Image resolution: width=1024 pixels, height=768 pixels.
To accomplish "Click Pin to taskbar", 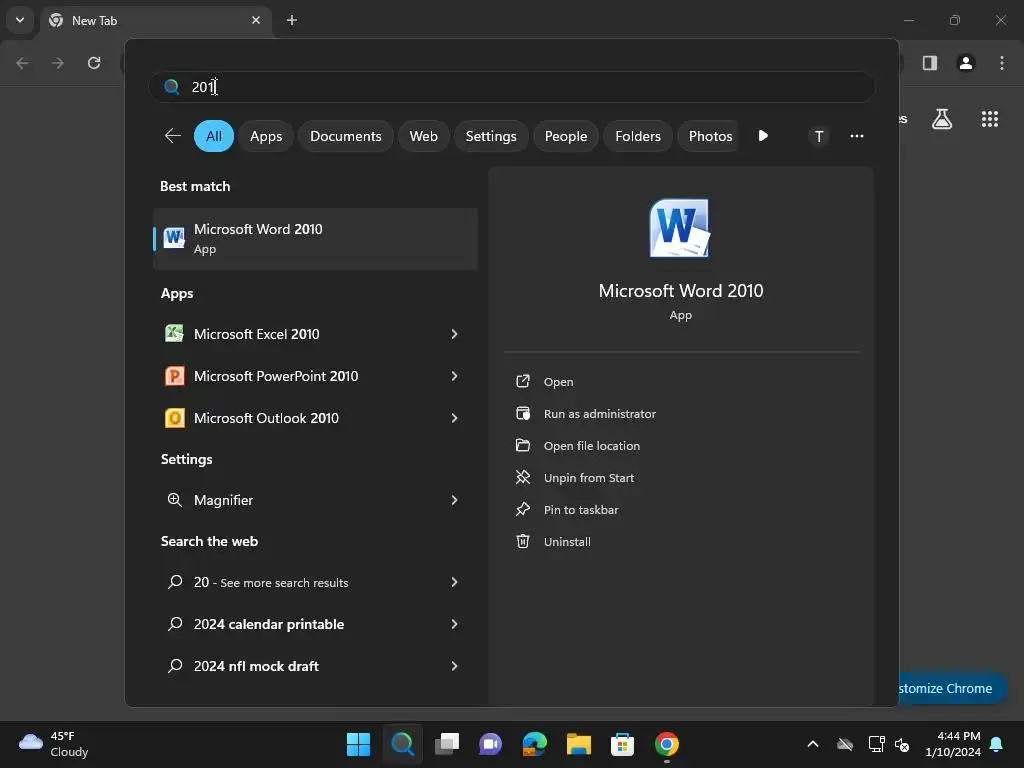I will tap(581, 509).
